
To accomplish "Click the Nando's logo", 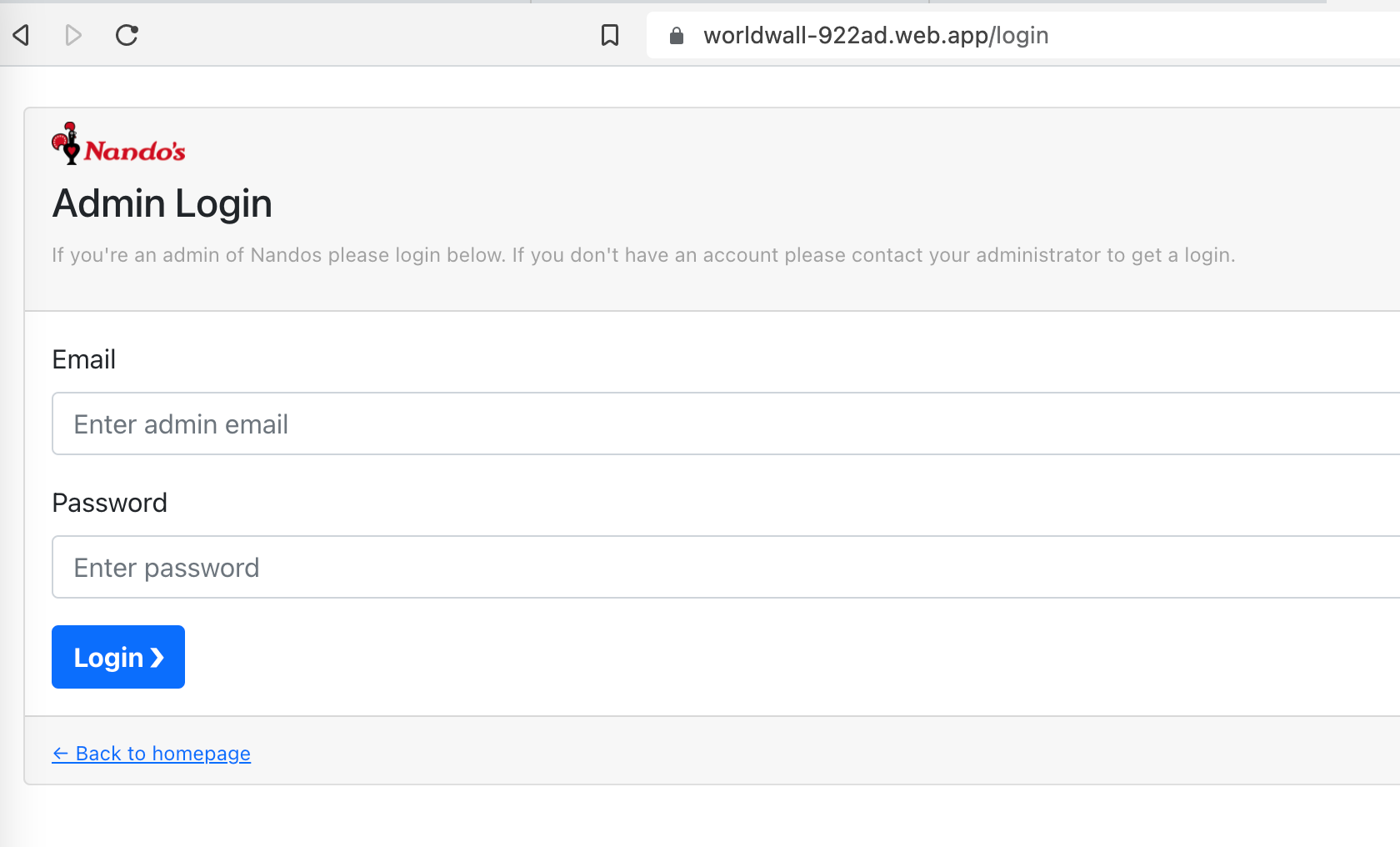I will click(118, 143).
